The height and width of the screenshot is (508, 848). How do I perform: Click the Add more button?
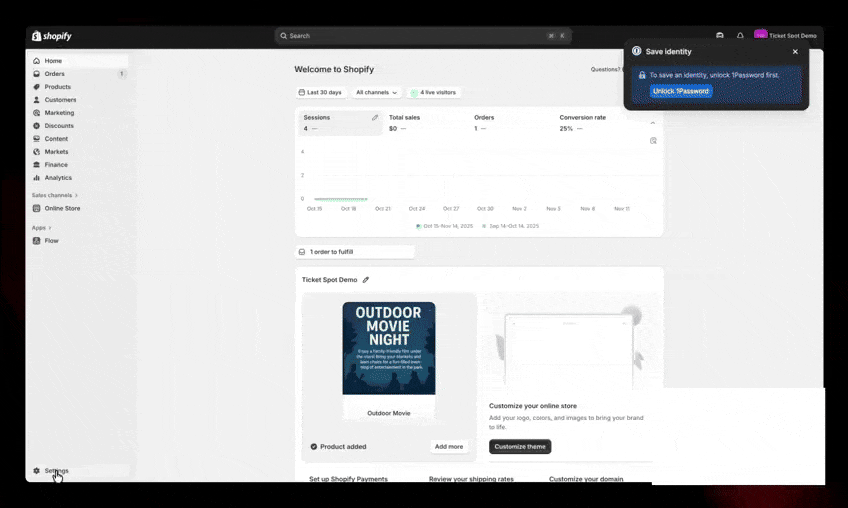(449, 447)
